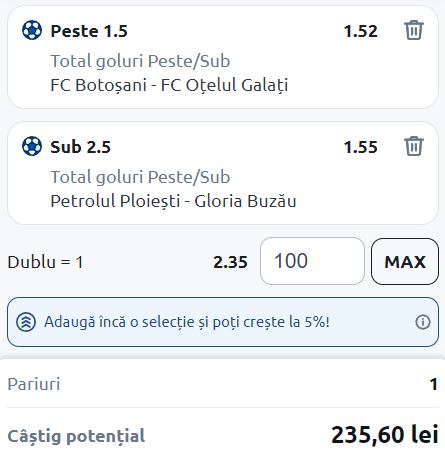This screenshot has height=450, width=445.
Task: Select the Sub 2.5 selection title
Action: [80, 147]
